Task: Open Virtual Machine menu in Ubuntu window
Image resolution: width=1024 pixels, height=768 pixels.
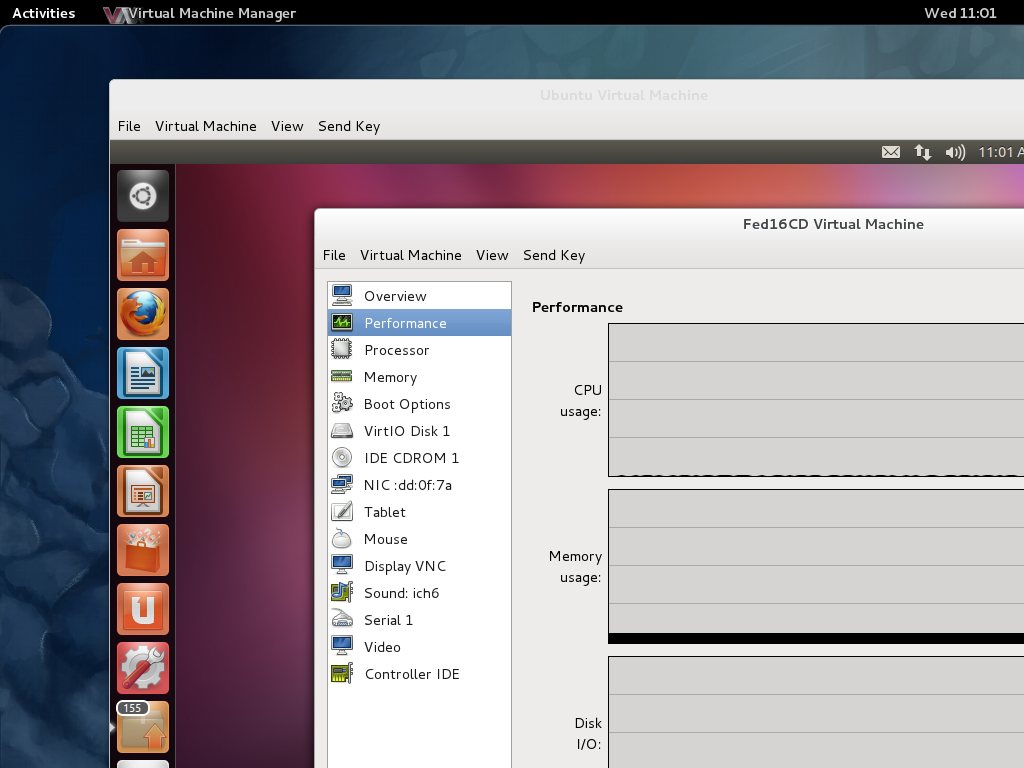Action: pos(206,126)
